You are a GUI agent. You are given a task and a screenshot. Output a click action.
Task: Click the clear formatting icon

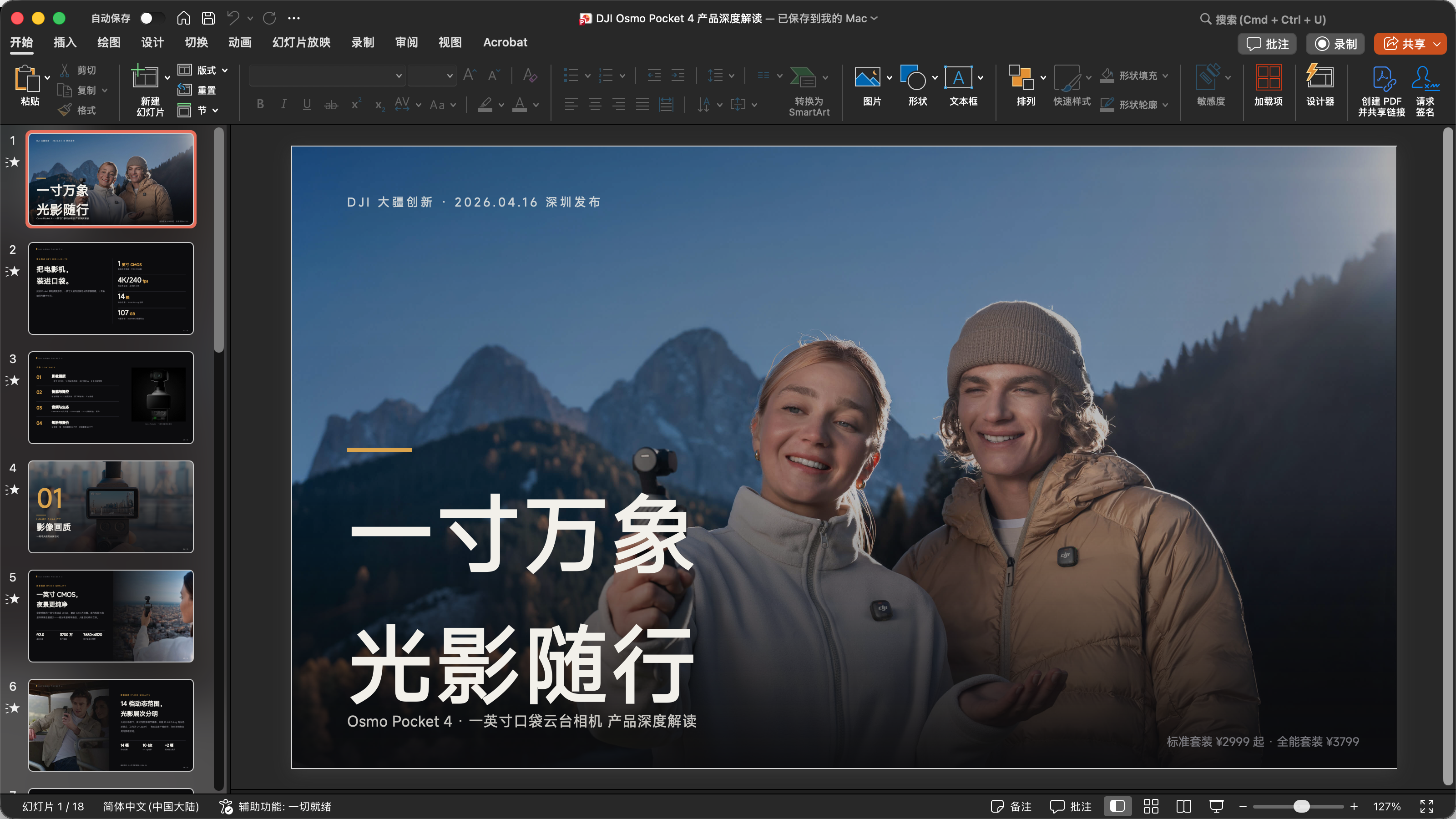pyautogui.click(x=530, y=75)
